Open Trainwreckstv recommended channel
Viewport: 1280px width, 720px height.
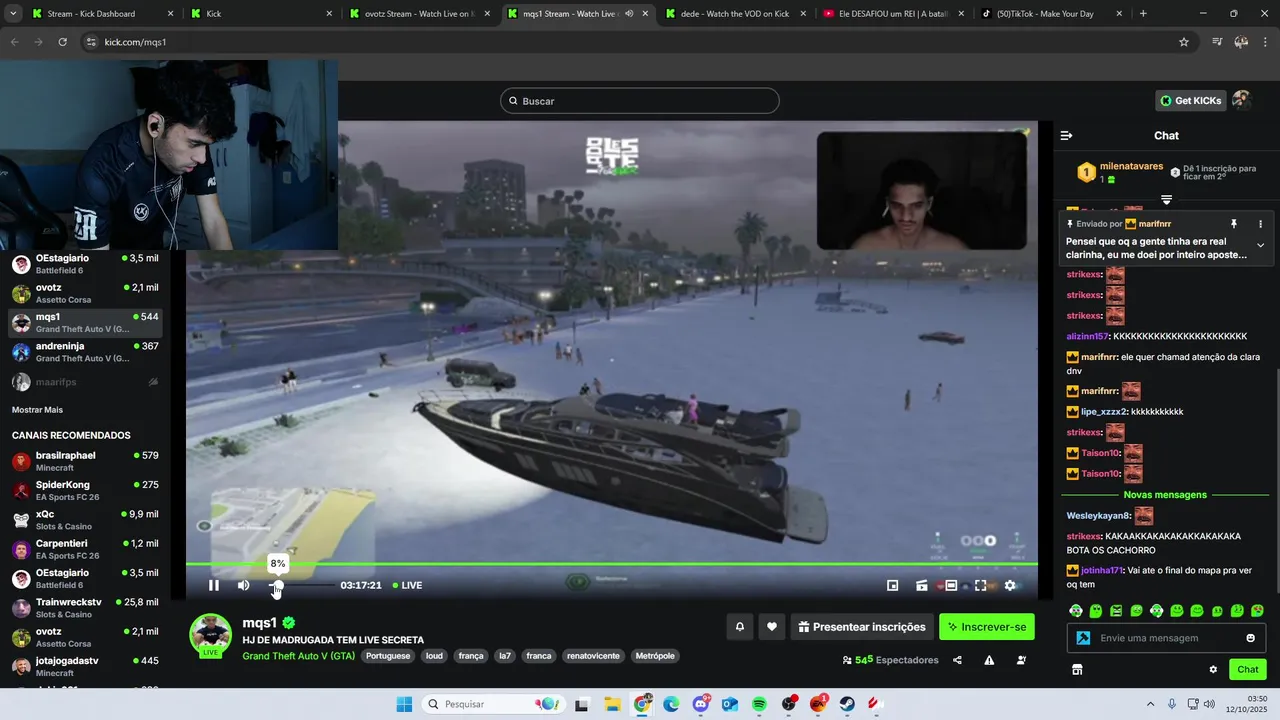point(85,608)
